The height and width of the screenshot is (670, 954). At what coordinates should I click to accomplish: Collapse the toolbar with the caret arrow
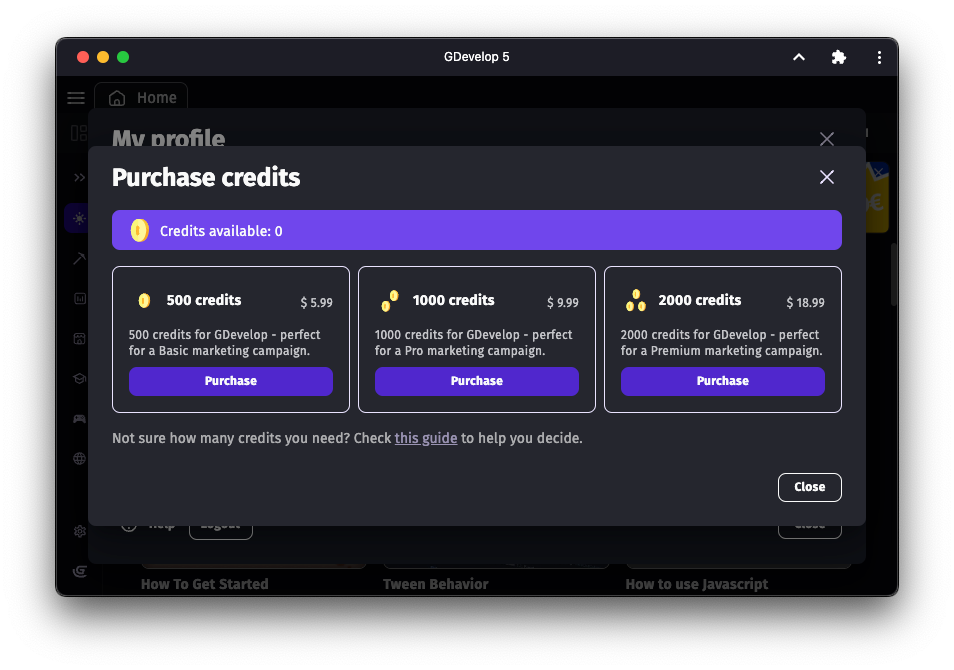tap(798, 57)
